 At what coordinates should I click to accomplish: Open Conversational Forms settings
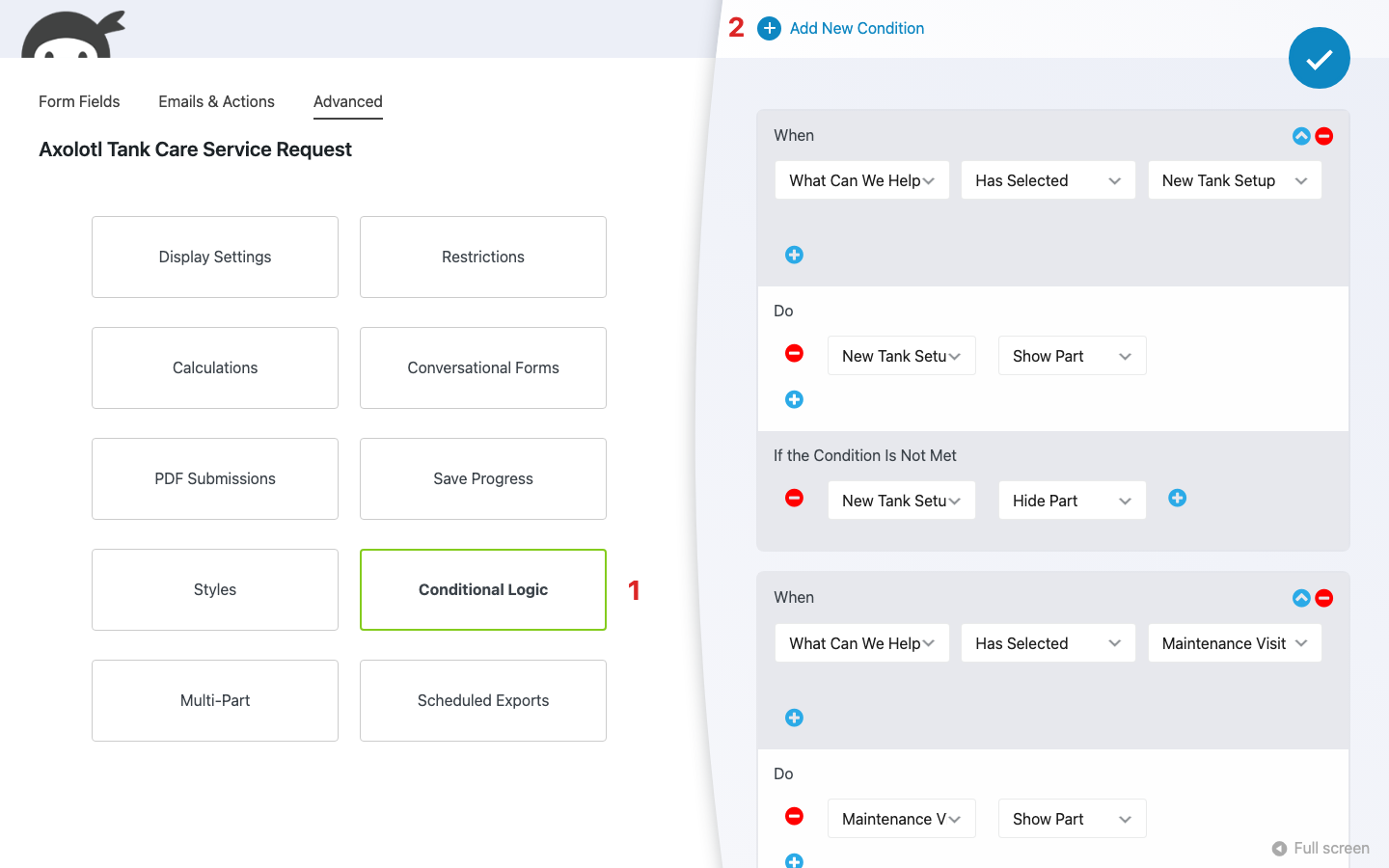click(483, 367)
